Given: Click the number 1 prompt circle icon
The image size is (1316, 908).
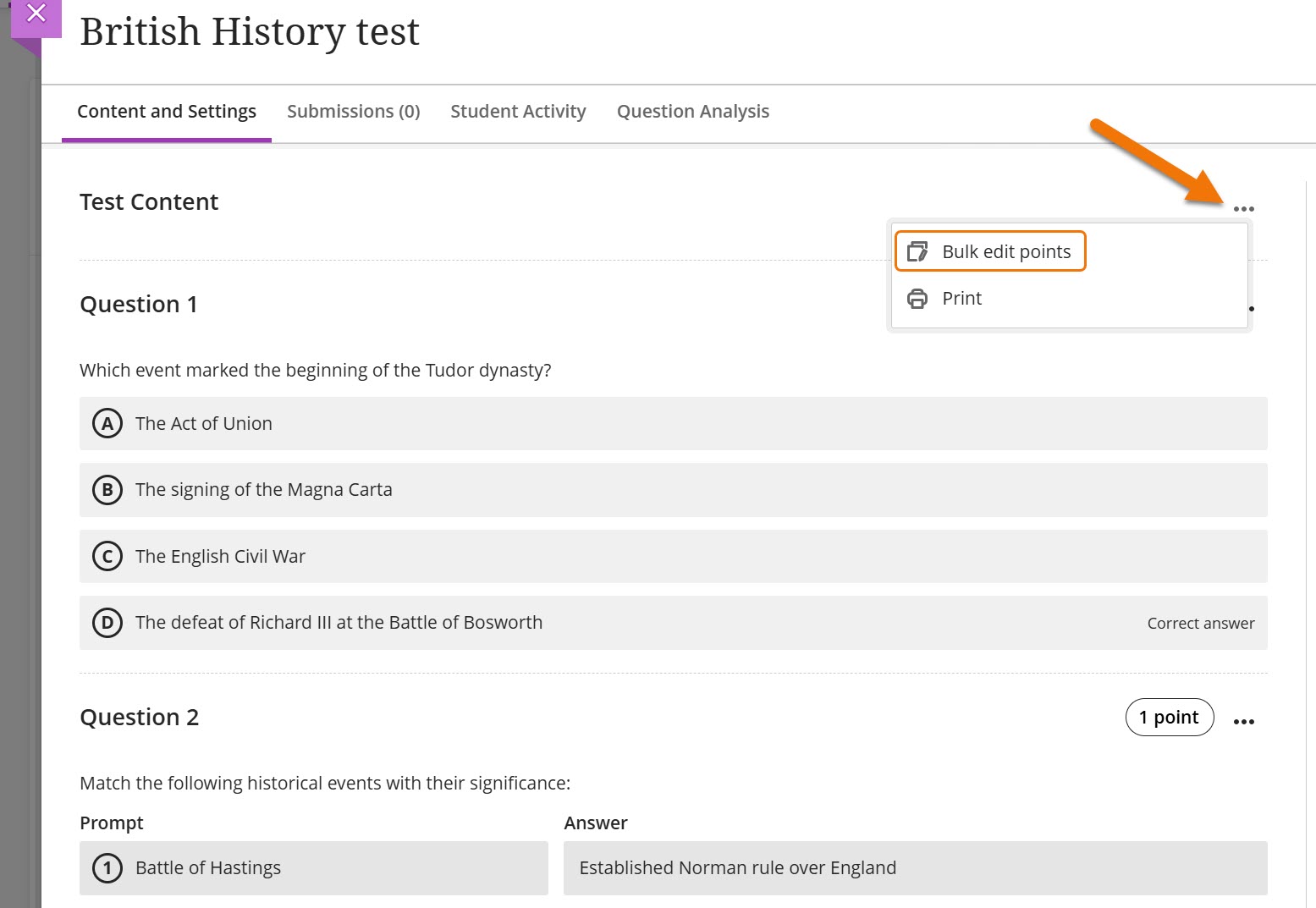Looking at the screenshot, I should coord(107,868).
